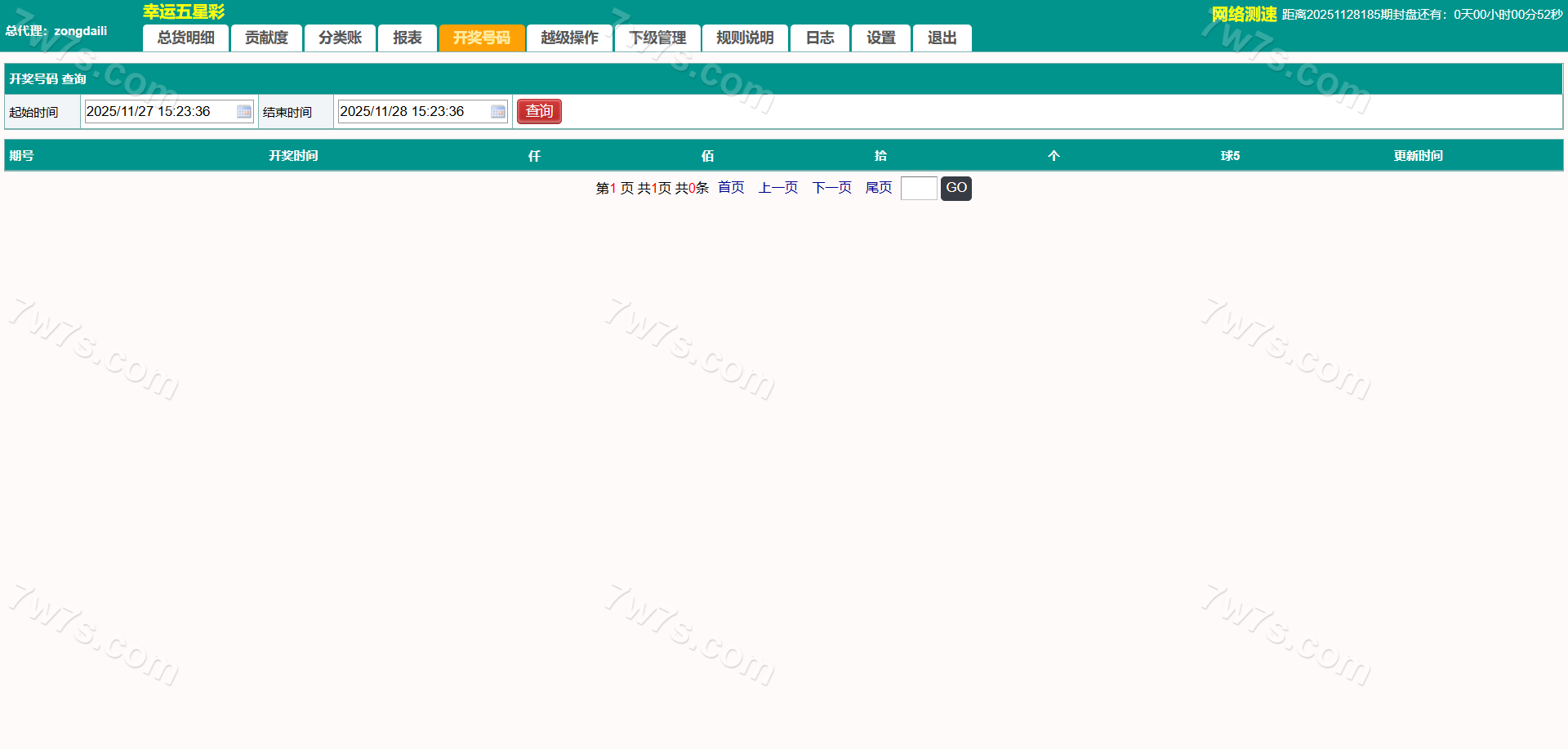Focus the page number input box

(918, 189)
